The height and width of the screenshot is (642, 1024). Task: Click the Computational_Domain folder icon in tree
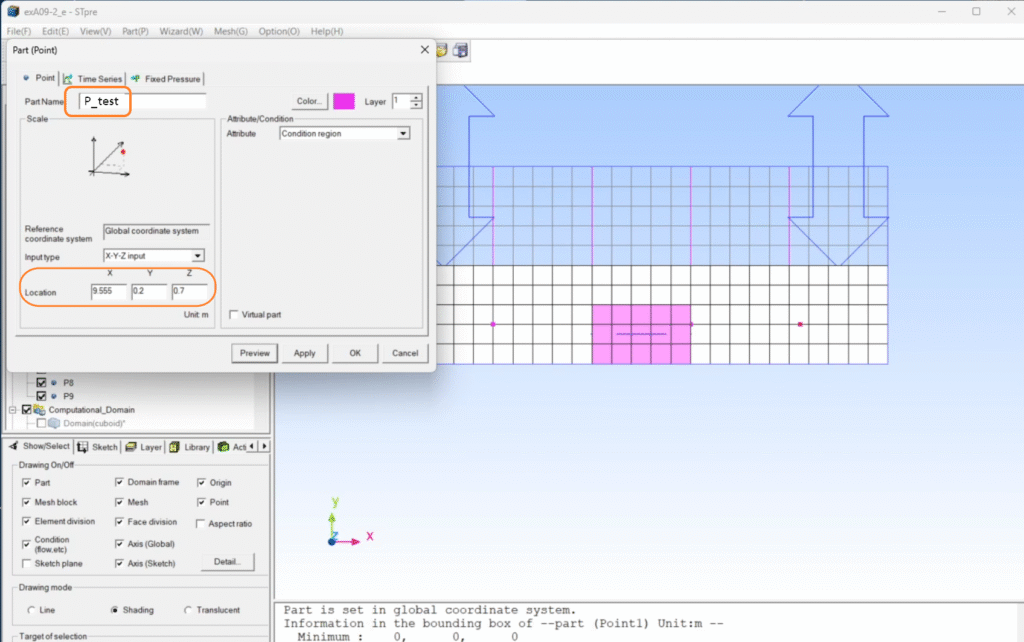(x=39, y=409)
